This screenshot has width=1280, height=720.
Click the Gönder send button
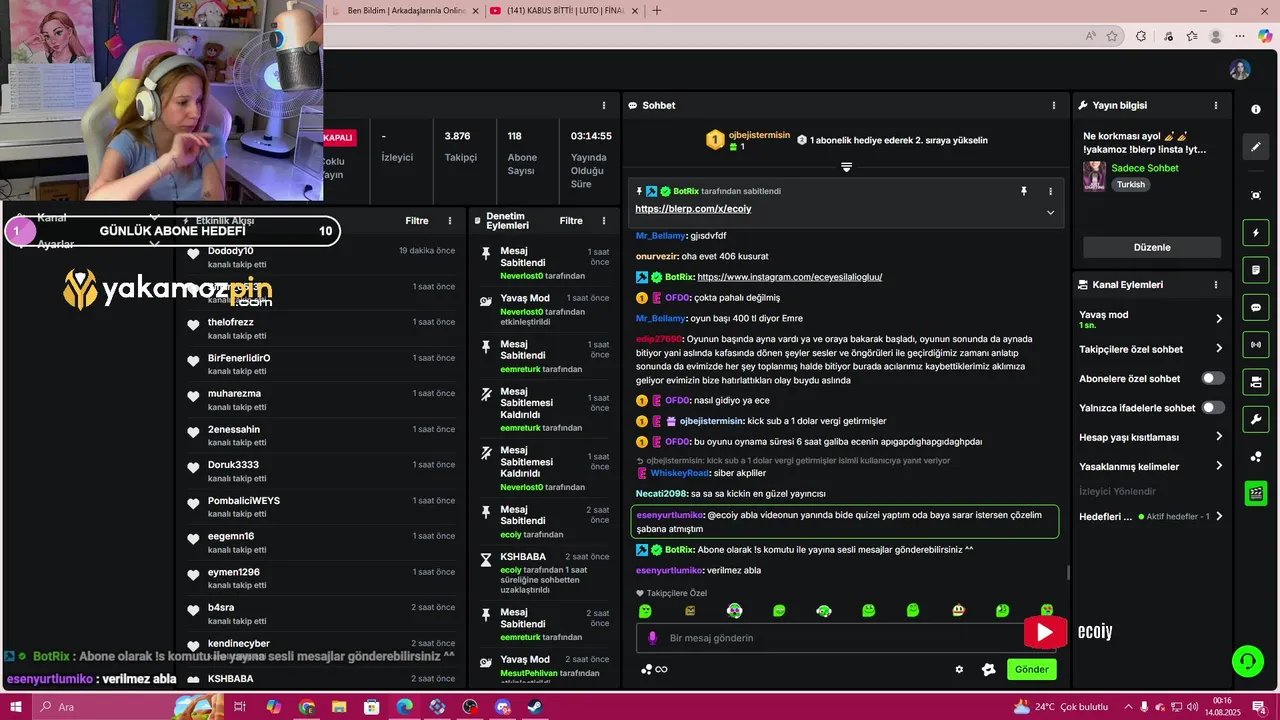click(x=1032, y=670)
